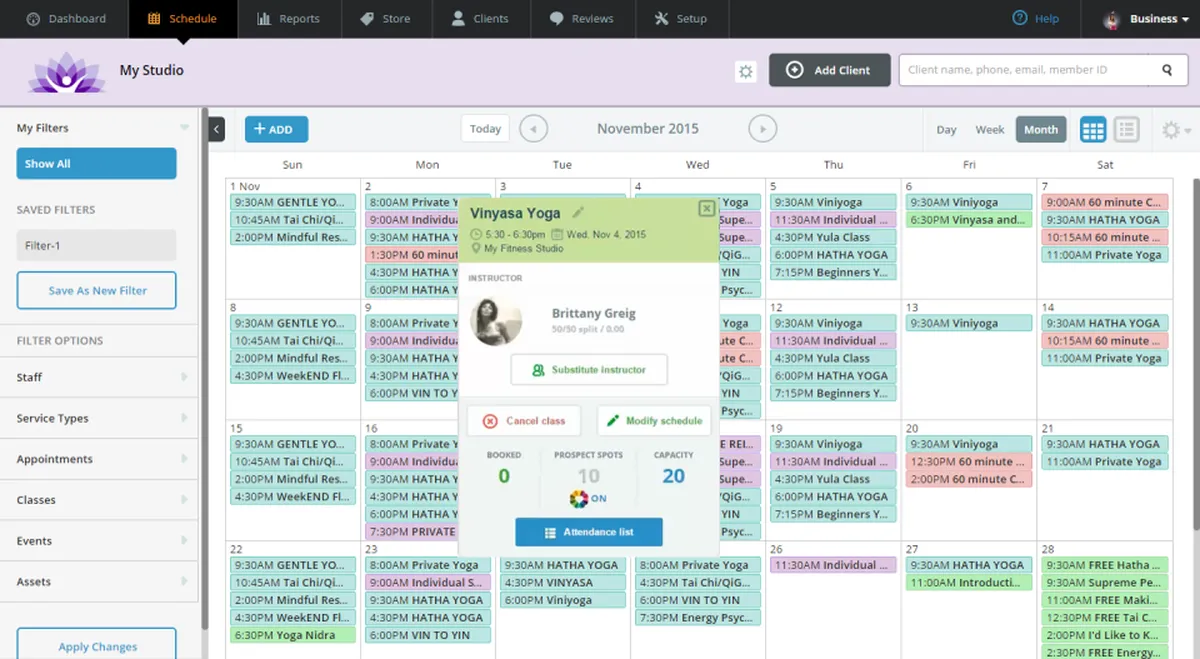This screenshot has width=1200, height=659.
Task: Advance to the next month with the right arrow
Action: tap(763, 129)
